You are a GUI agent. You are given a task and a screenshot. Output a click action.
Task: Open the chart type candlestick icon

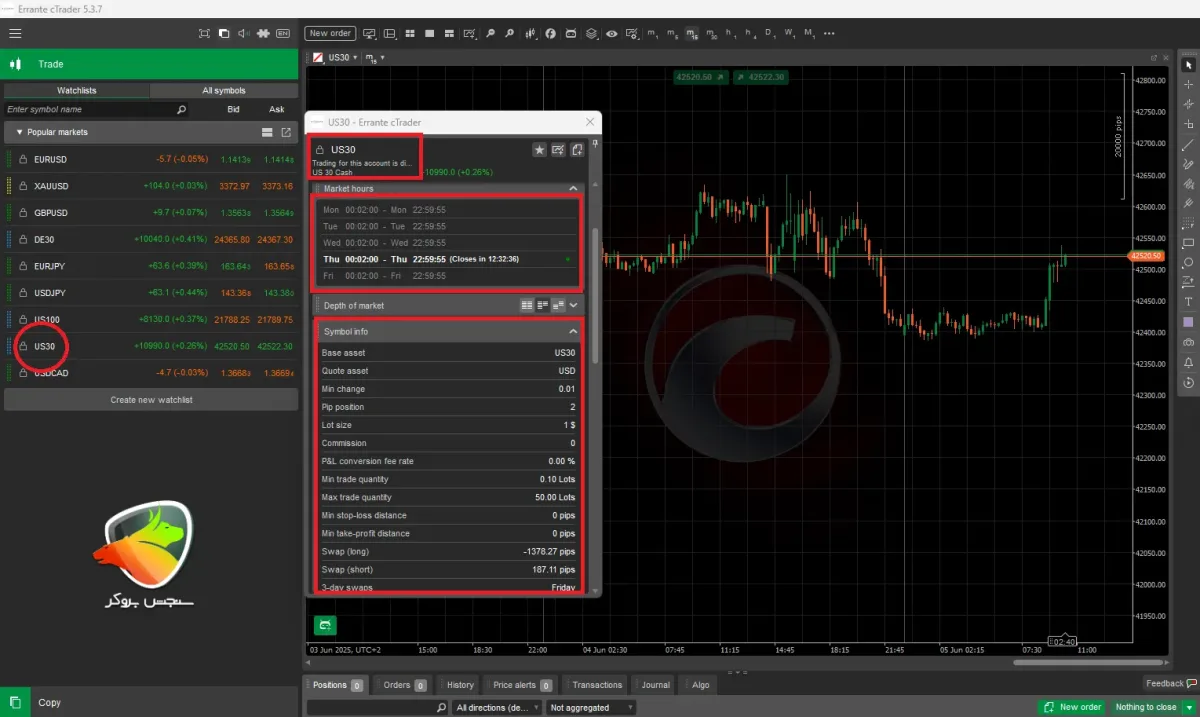coord(531,33)
